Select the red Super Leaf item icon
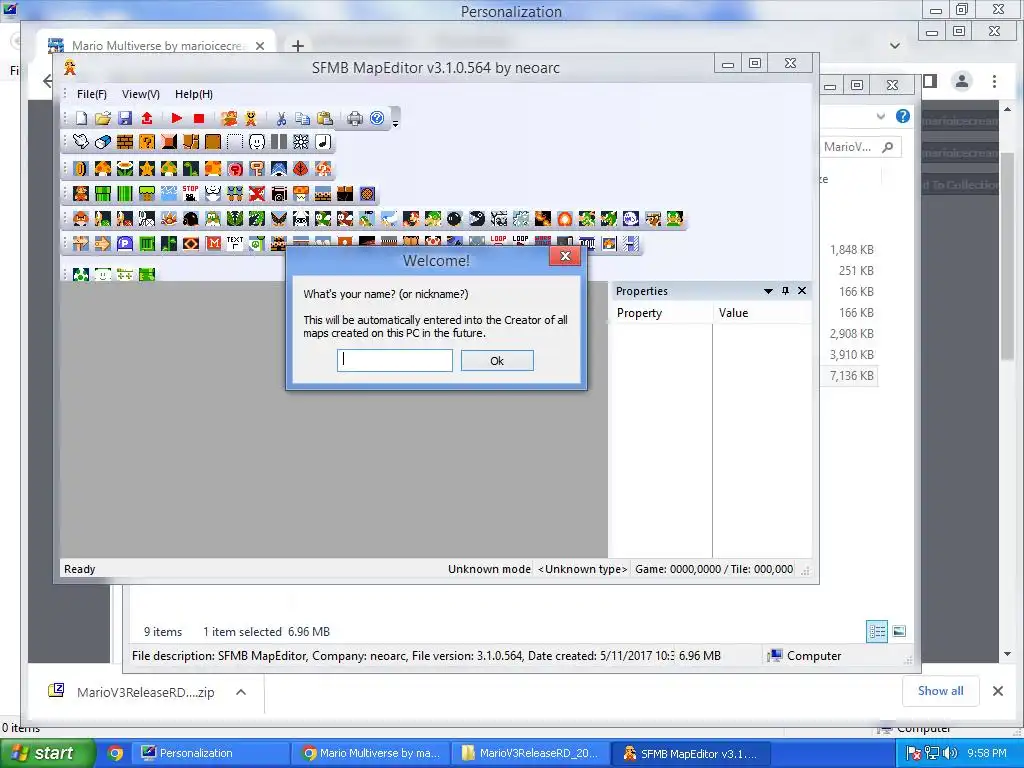This screenshot has width=1024, height=768. [300, 168]
